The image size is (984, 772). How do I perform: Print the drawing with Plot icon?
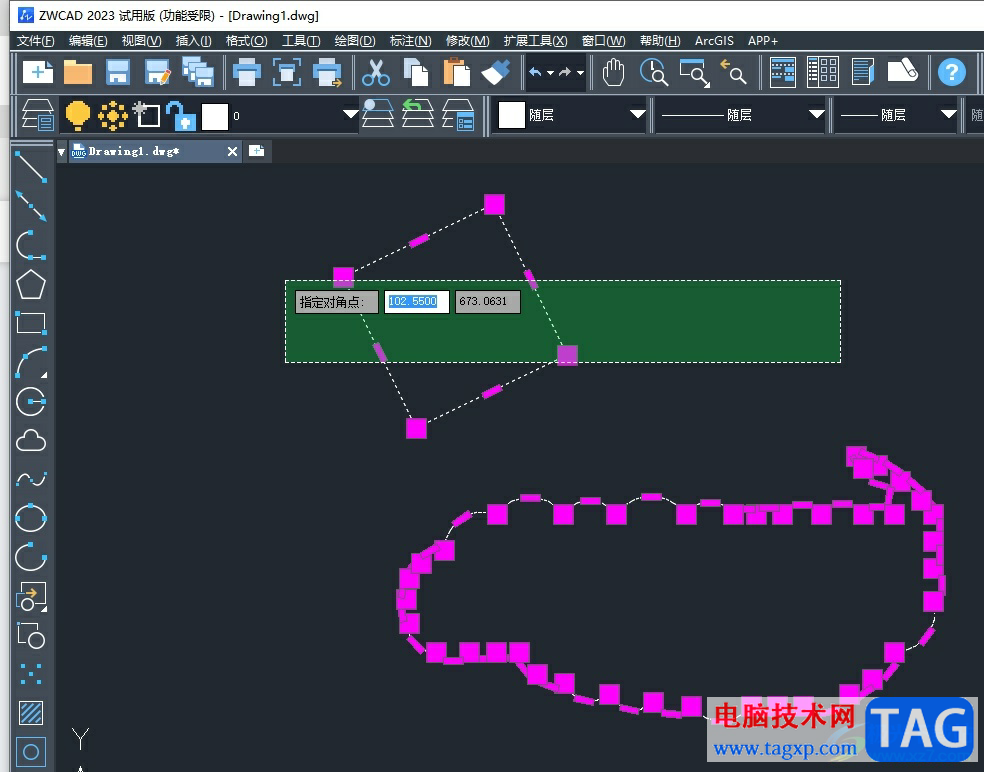[247, 72]
